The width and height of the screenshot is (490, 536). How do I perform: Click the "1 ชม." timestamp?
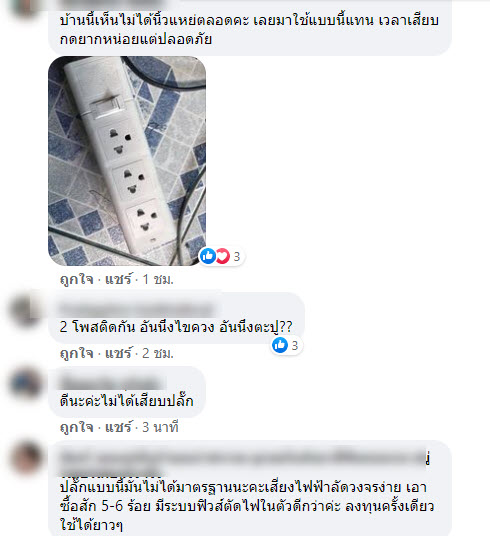pyautogui.click(x=158, y=280)
